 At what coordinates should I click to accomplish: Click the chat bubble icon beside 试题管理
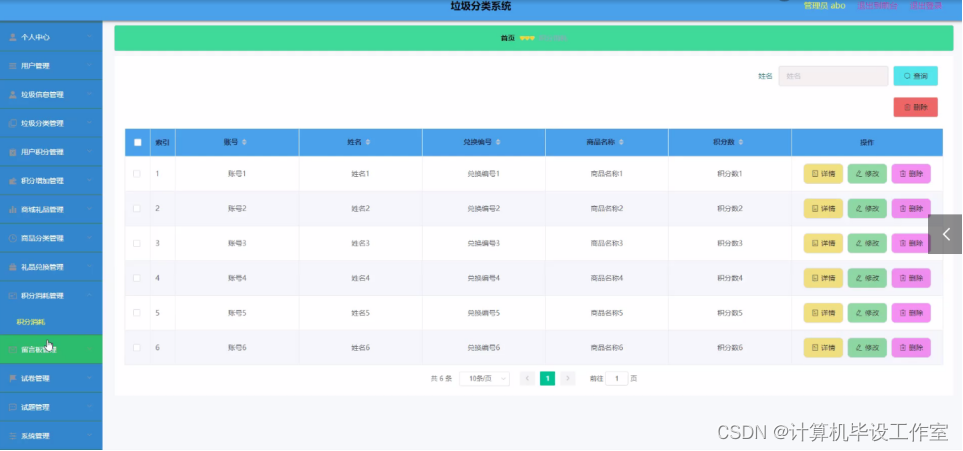point(13,407)
